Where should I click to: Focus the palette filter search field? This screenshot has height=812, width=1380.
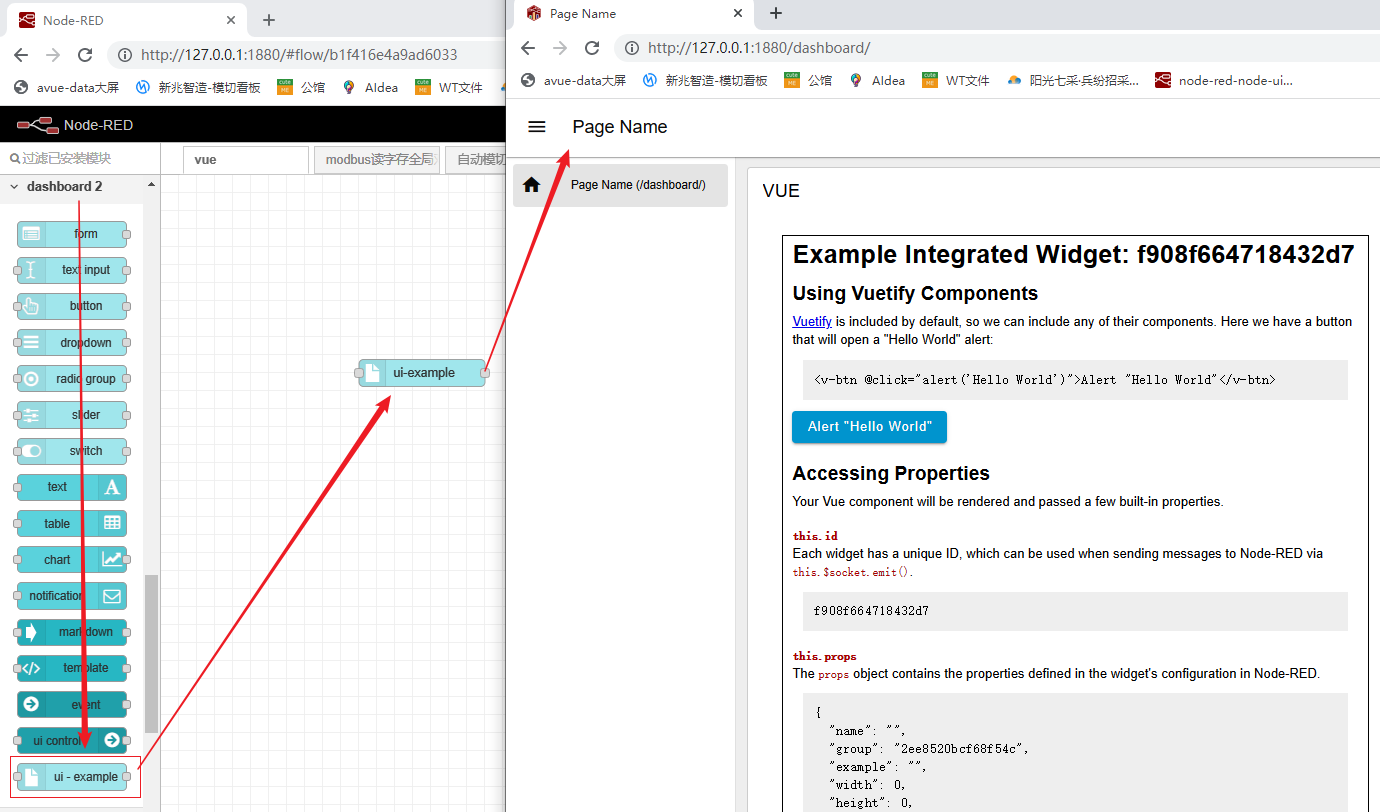(80, 158)
